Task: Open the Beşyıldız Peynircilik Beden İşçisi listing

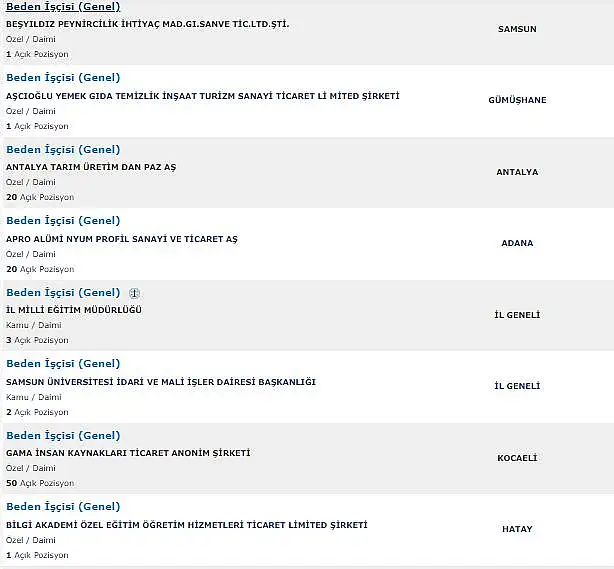Action: pyautogui.click(x=63, y=7)
